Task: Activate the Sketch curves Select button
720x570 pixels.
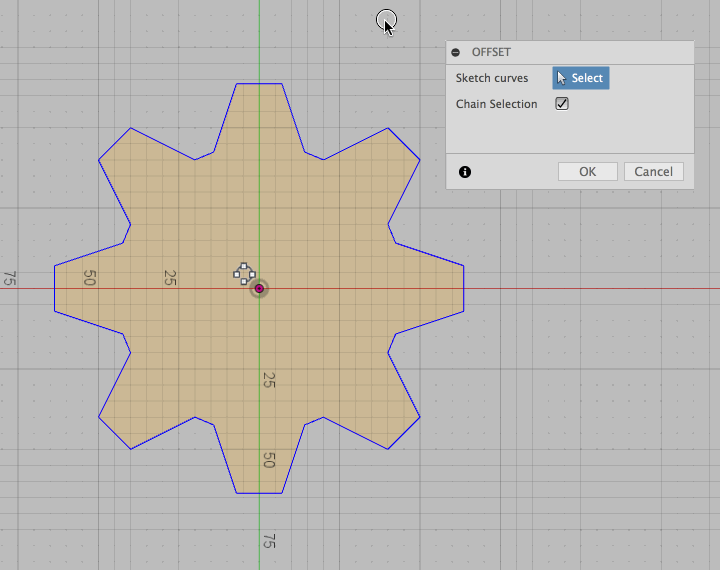Action: [580, 78]
